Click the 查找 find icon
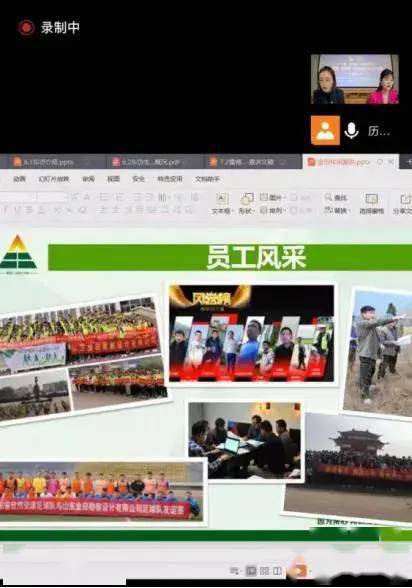This screenshot has height=588, width=412. click(x=336, y=197)
